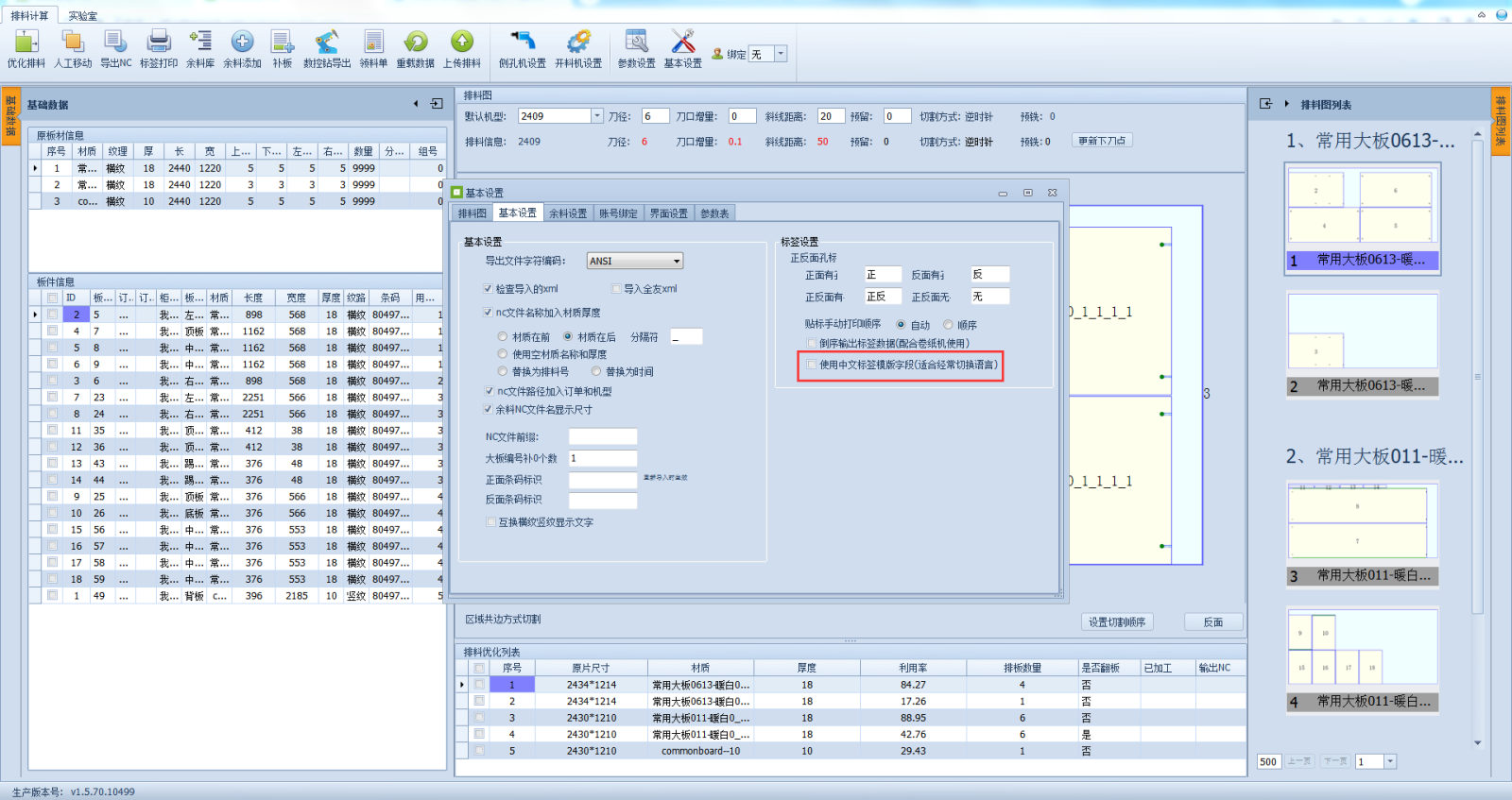Open 参数设置 icon
The width and height of the screenshot is (1512, 800).
636,42
